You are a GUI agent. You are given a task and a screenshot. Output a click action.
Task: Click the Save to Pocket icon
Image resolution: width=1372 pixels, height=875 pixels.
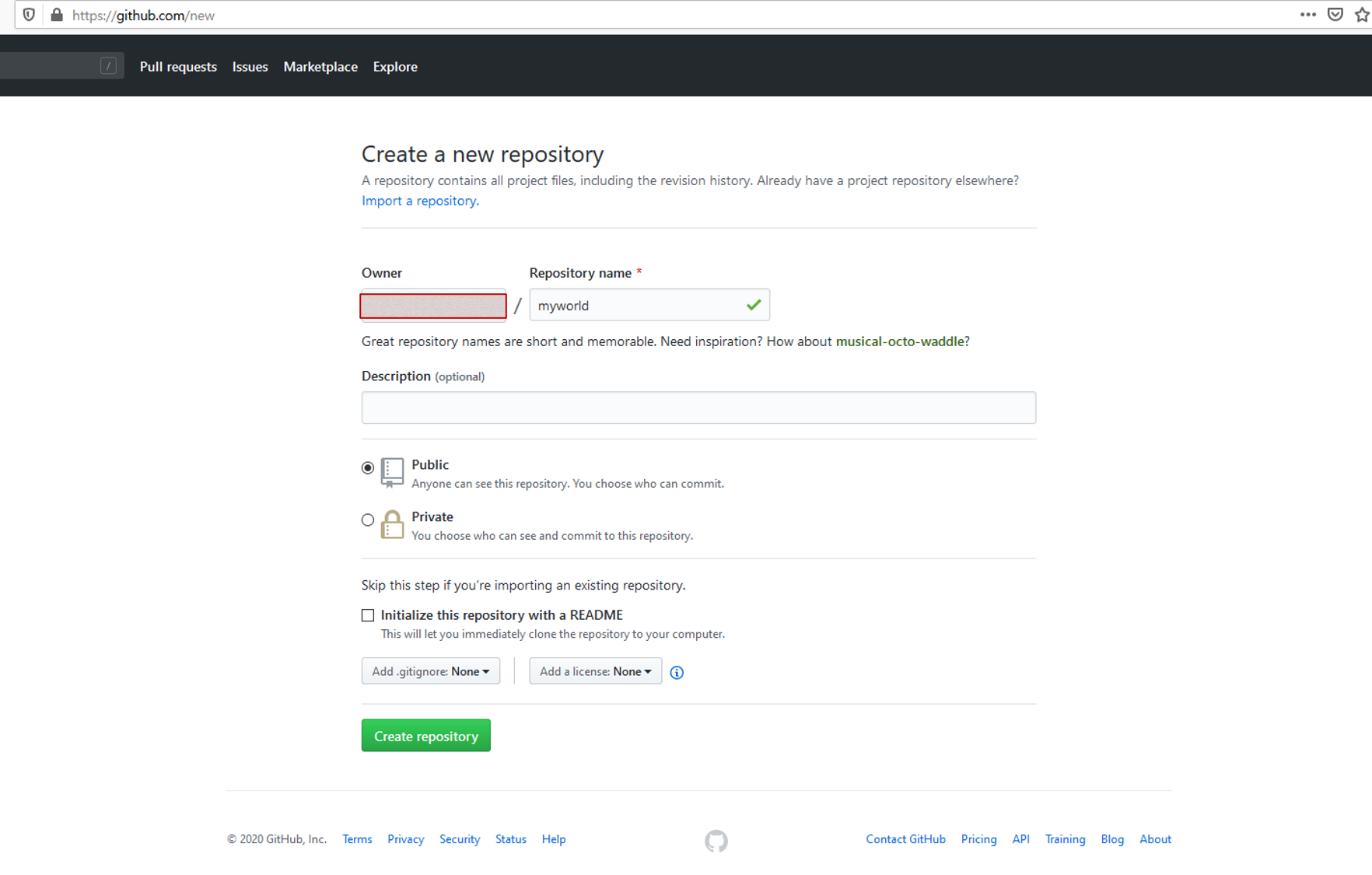[x=1335, y=15]
